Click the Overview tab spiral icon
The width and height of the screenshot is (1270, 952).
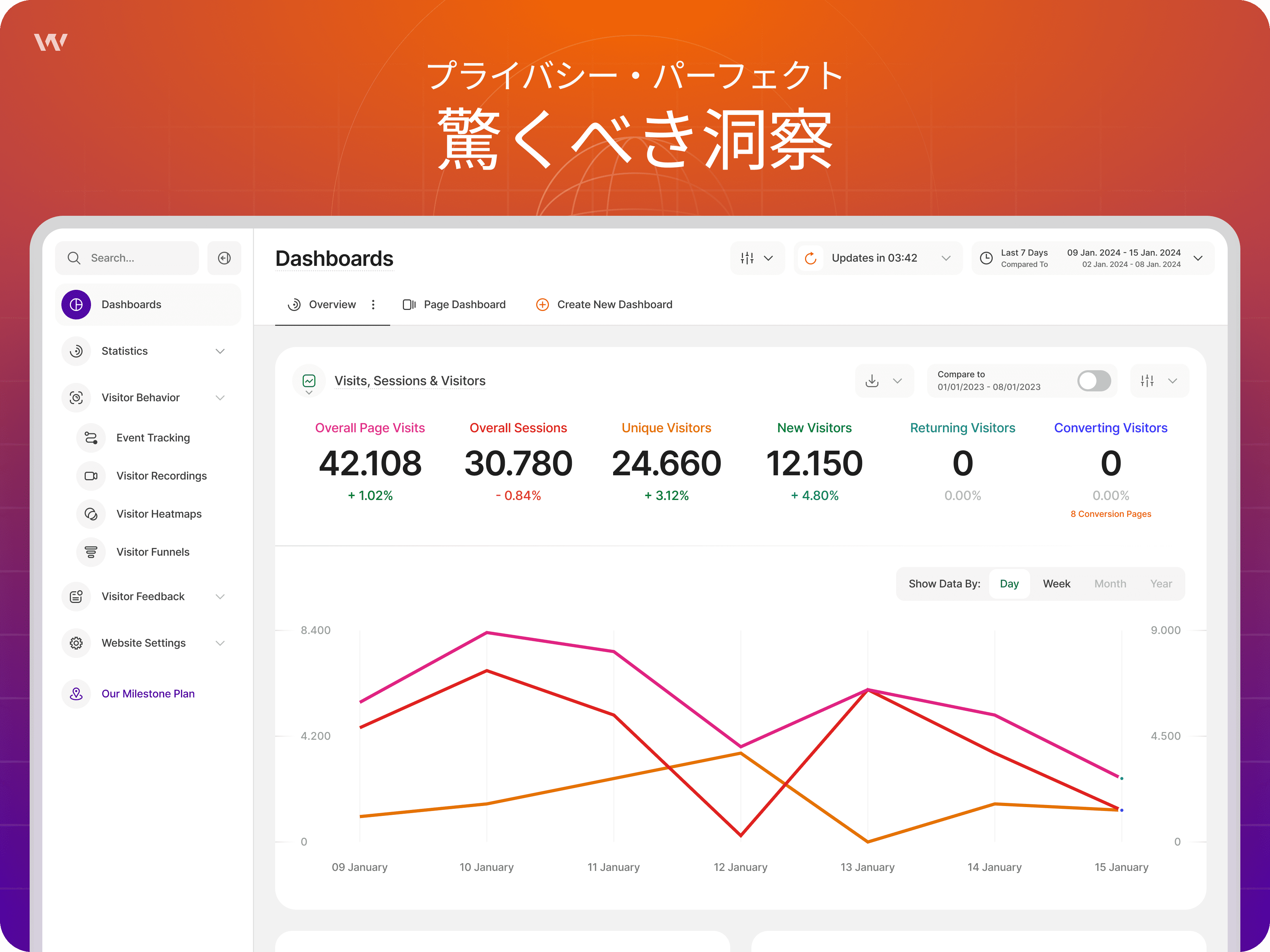[x=294, y=305]
